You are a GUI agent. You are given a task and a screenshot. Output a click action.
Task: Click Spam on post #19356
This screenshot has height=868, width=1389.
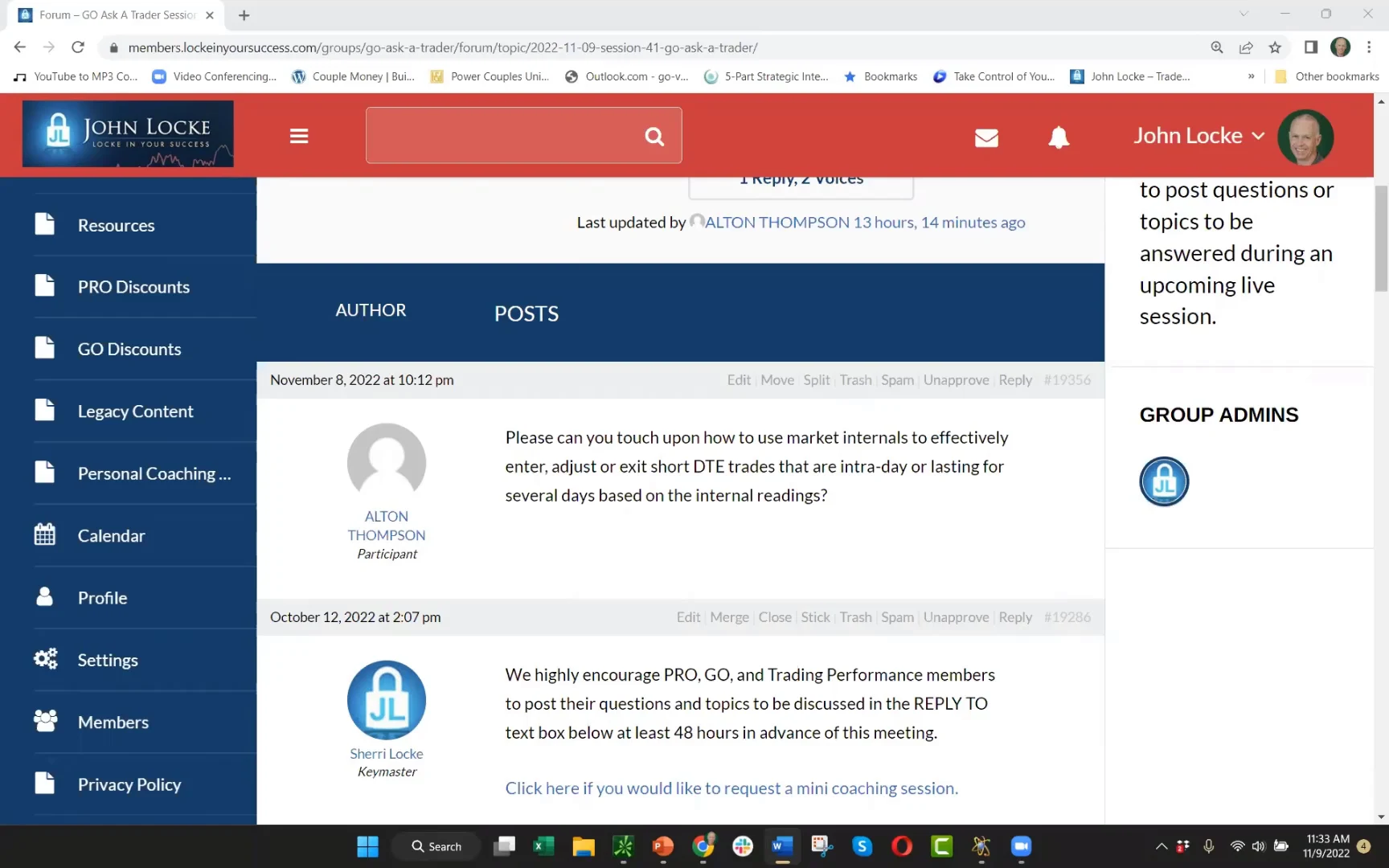coord(897,380)
